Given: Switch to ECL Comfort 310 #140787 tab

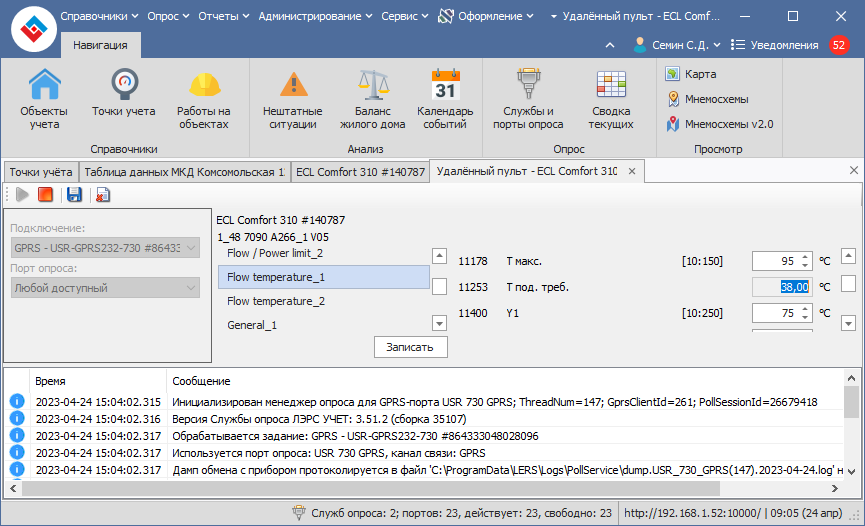Looking at the screenshot, I should pos(360,172).
